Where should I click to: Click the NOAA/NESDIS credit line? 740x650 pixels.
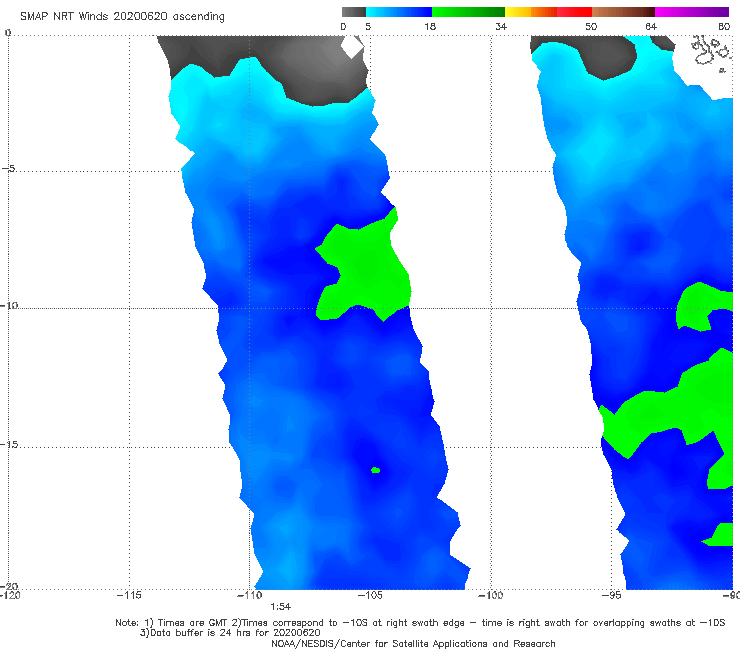coord(413,644)
